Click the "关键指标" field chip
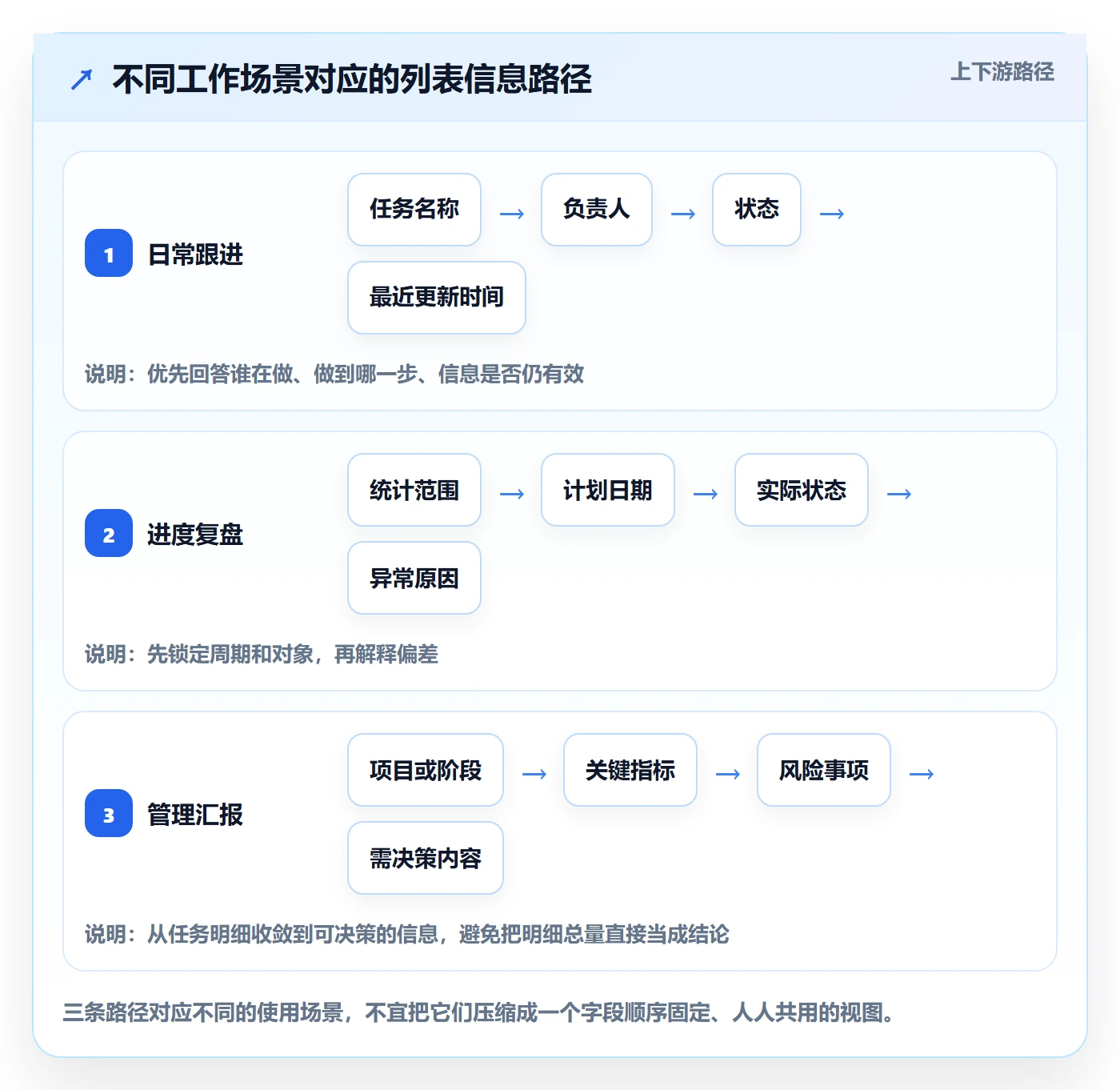1120x1090 pixels. pos(630,770)
